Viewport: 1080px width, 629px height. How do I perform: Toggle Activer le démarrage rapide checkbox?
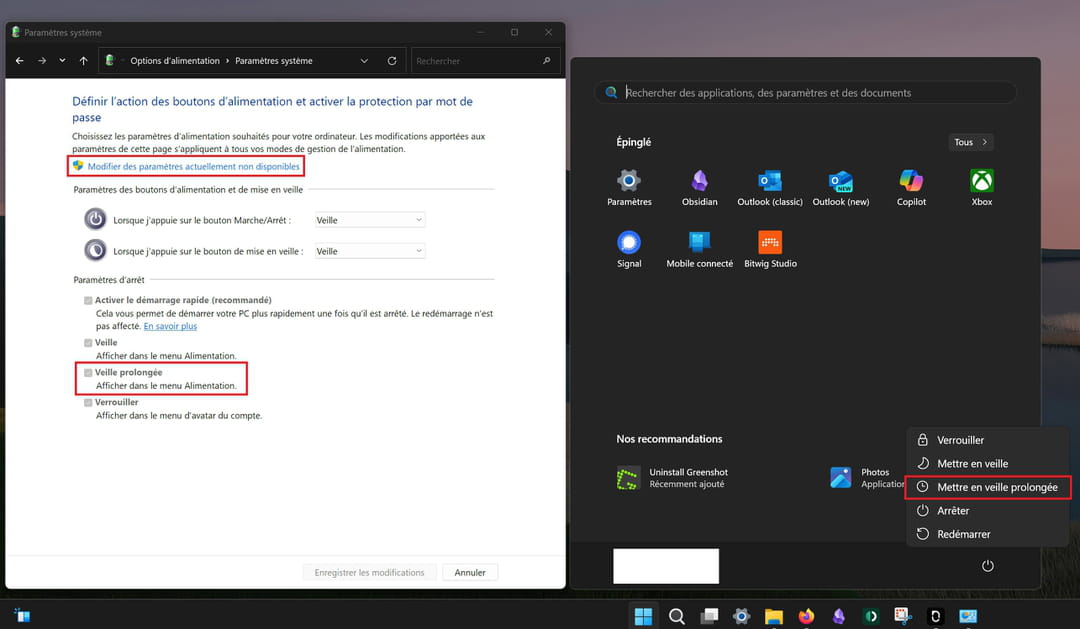(88, 300)
